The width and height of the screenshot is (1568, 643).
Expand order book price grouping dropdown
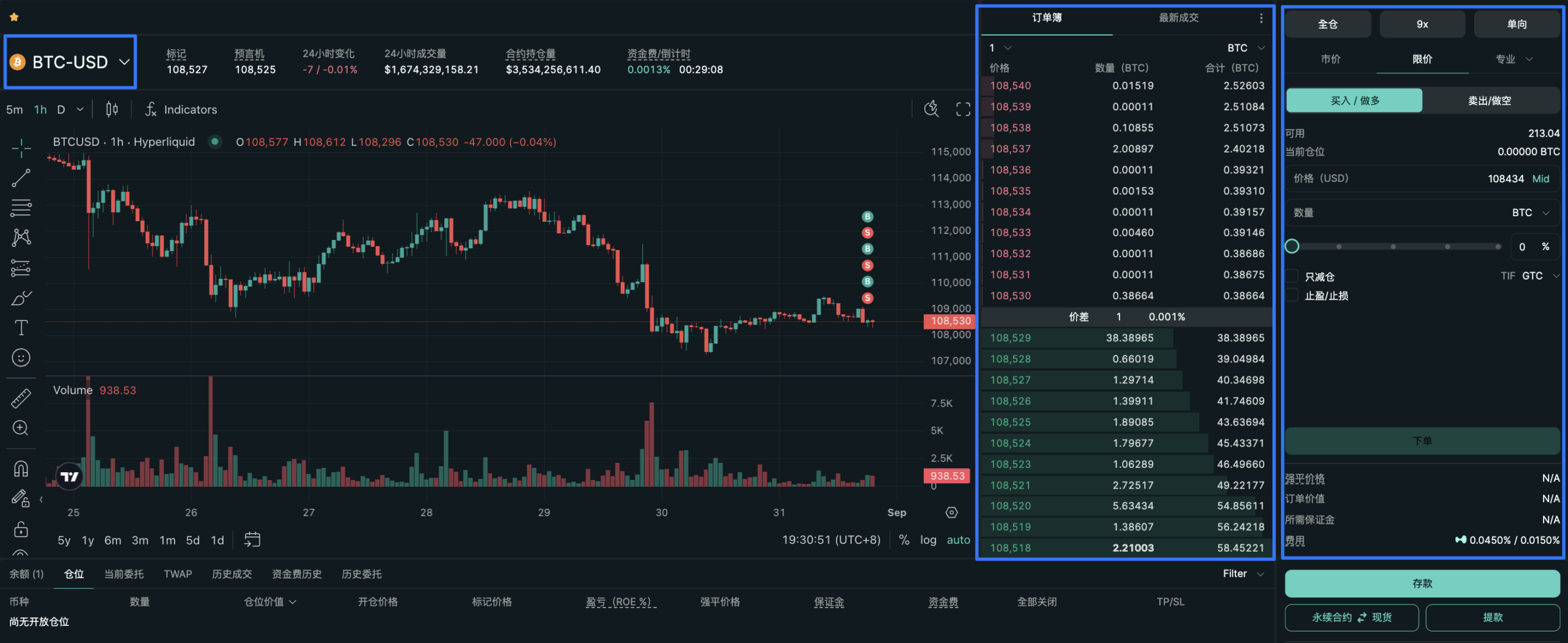pos(1000,48)
